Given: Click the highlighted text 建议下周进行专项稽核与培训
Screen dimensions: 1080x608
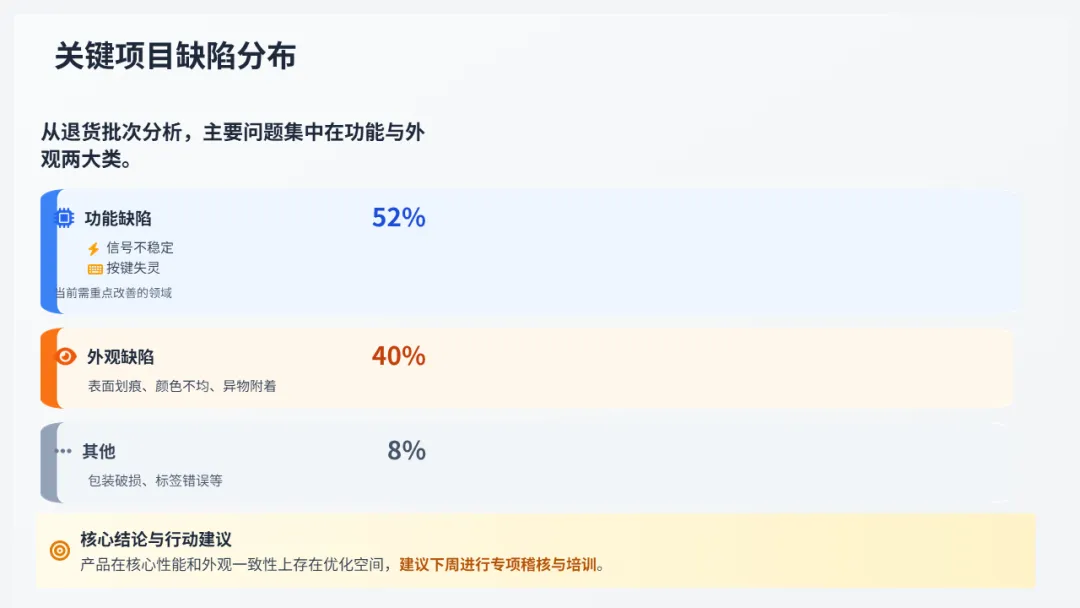Looking at the screenshot, I should [x=498, y=564].
